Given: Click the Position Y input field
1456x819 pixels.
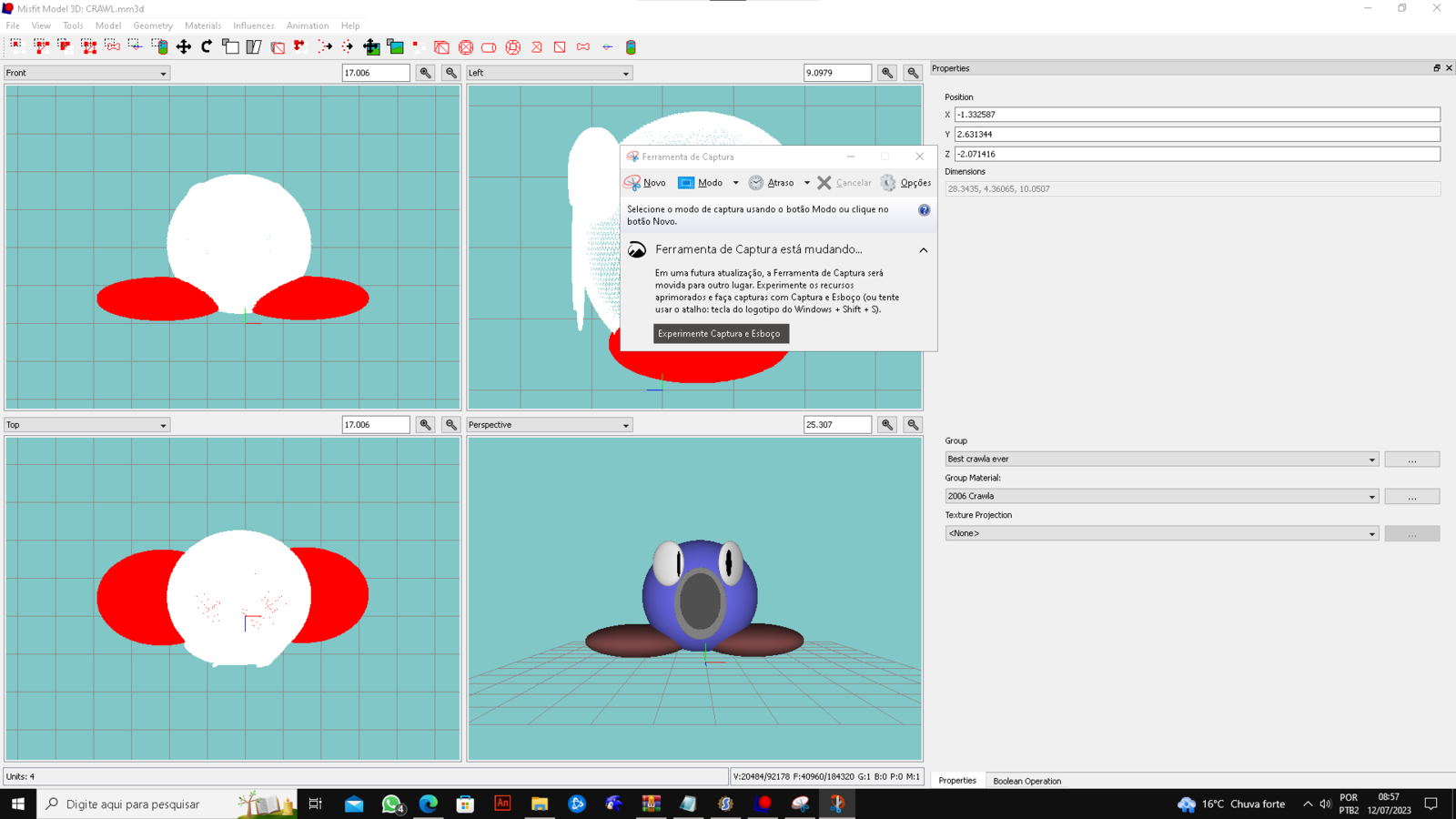Looking at the screenshot, I should click(1197, 134).
